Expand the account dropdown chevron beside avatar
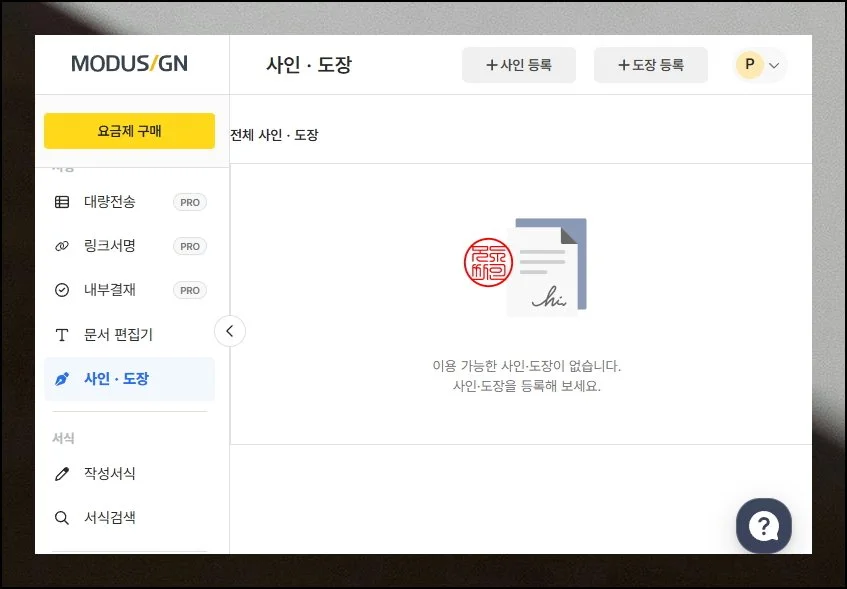The width and height of the screenshot is (847, 589). 774,66
